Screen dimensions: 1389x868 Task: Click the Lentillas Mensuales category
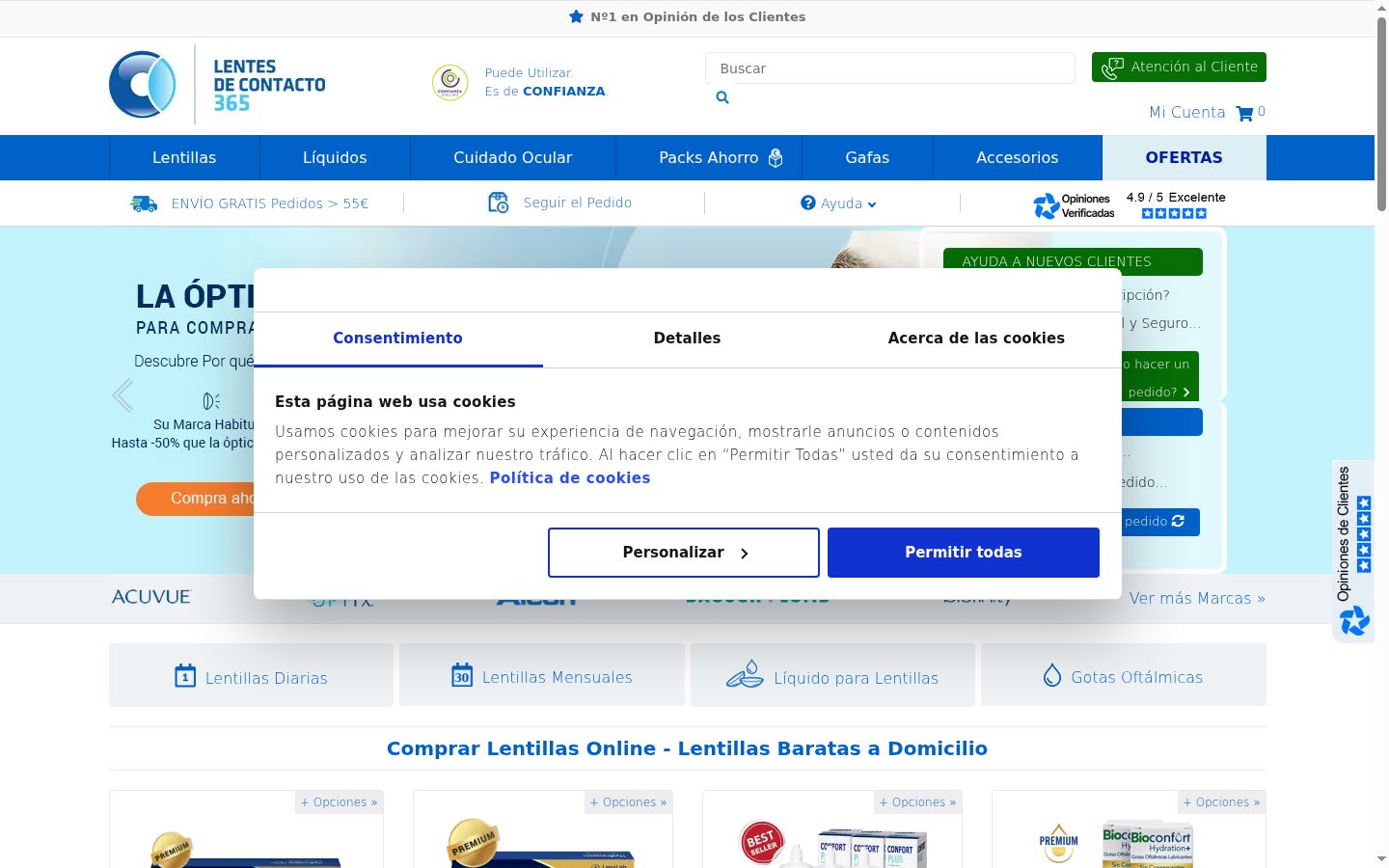pyautogui.click(x=542, y=675)
